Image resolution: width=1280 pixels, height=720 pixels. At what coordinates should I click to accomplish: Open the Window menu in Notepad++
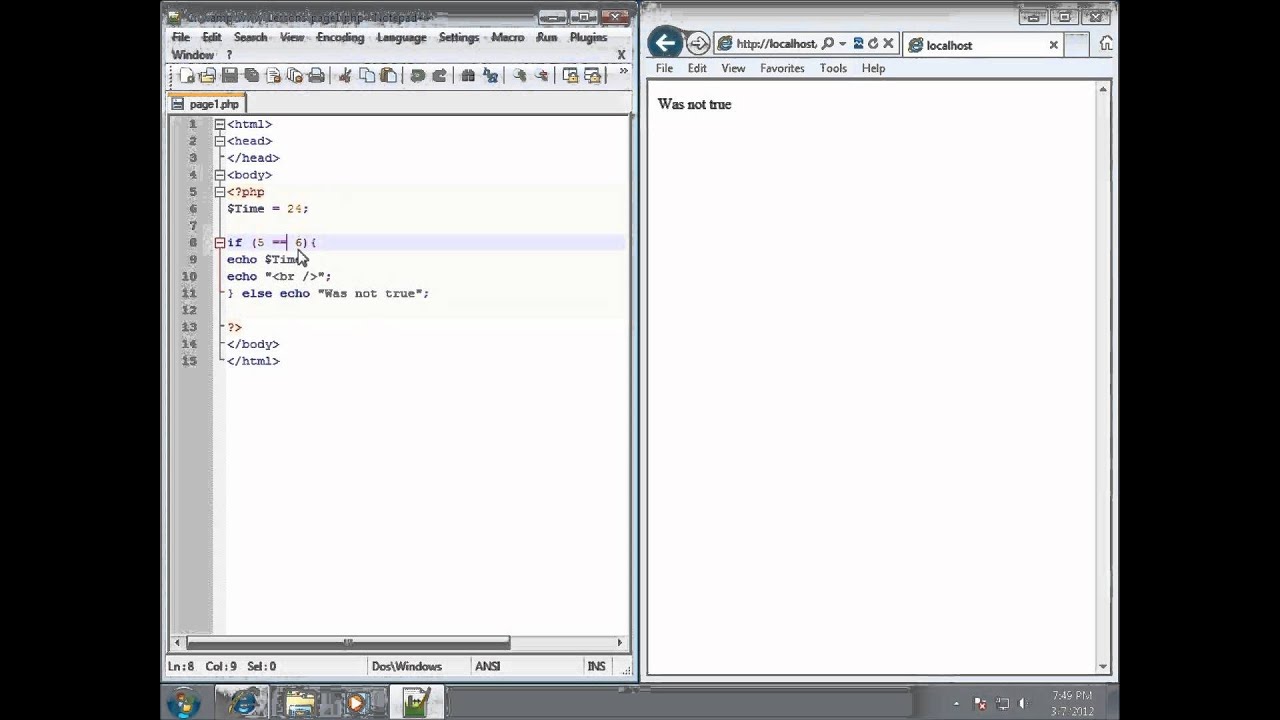(x=192, y=55)
